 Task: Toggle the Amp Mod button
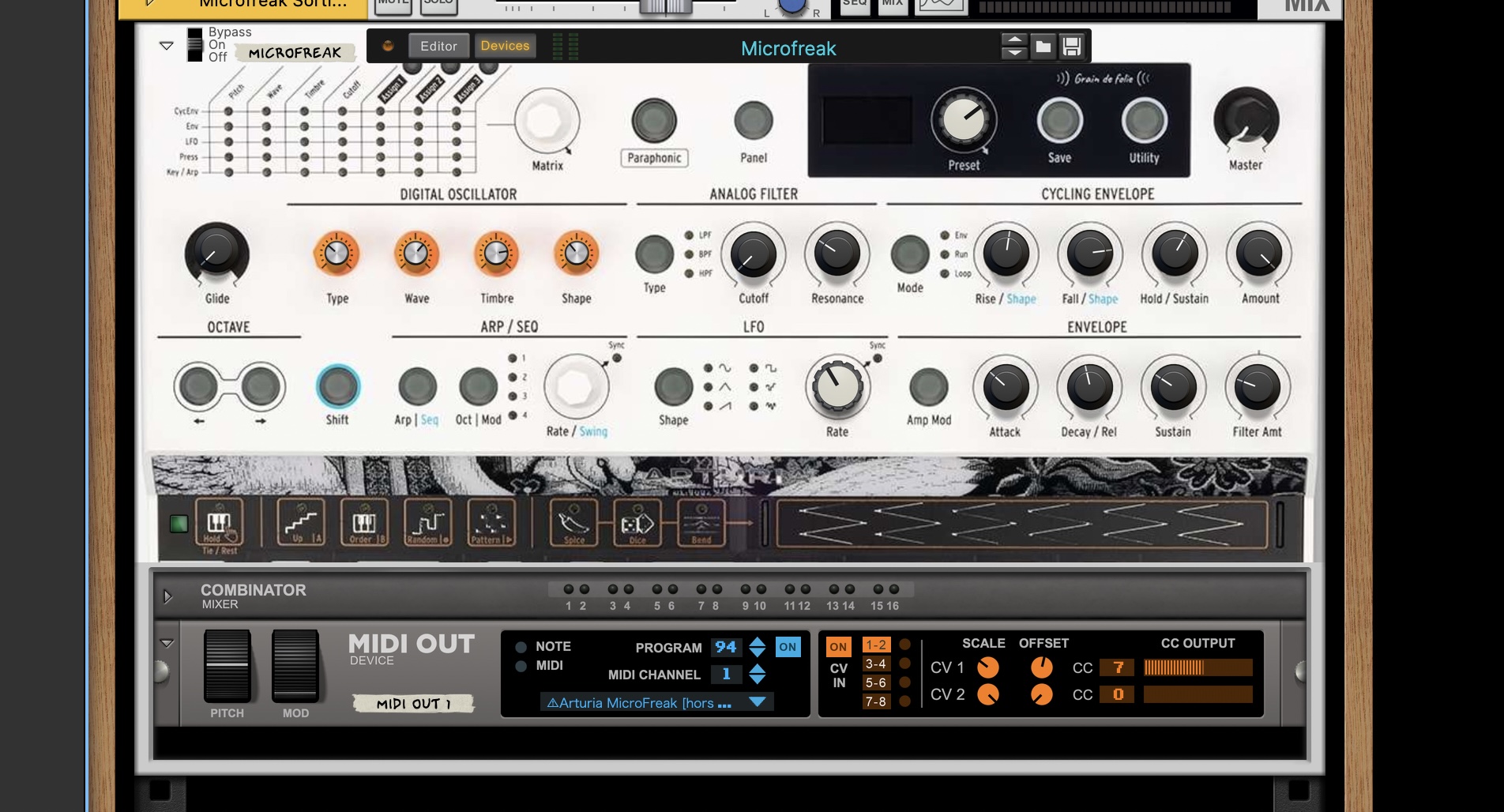[928, 387]
